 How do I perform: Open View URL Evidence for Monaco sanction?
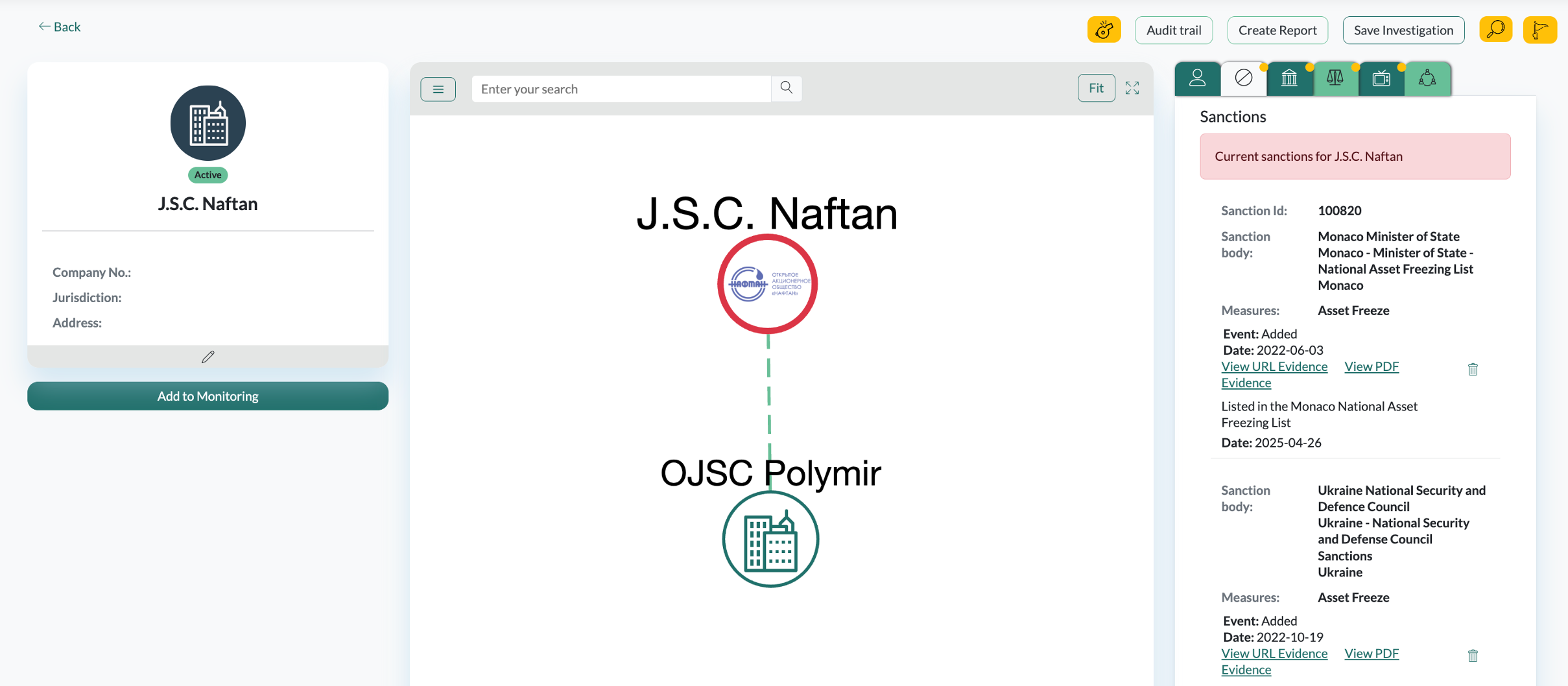(x=1274, y=366)
